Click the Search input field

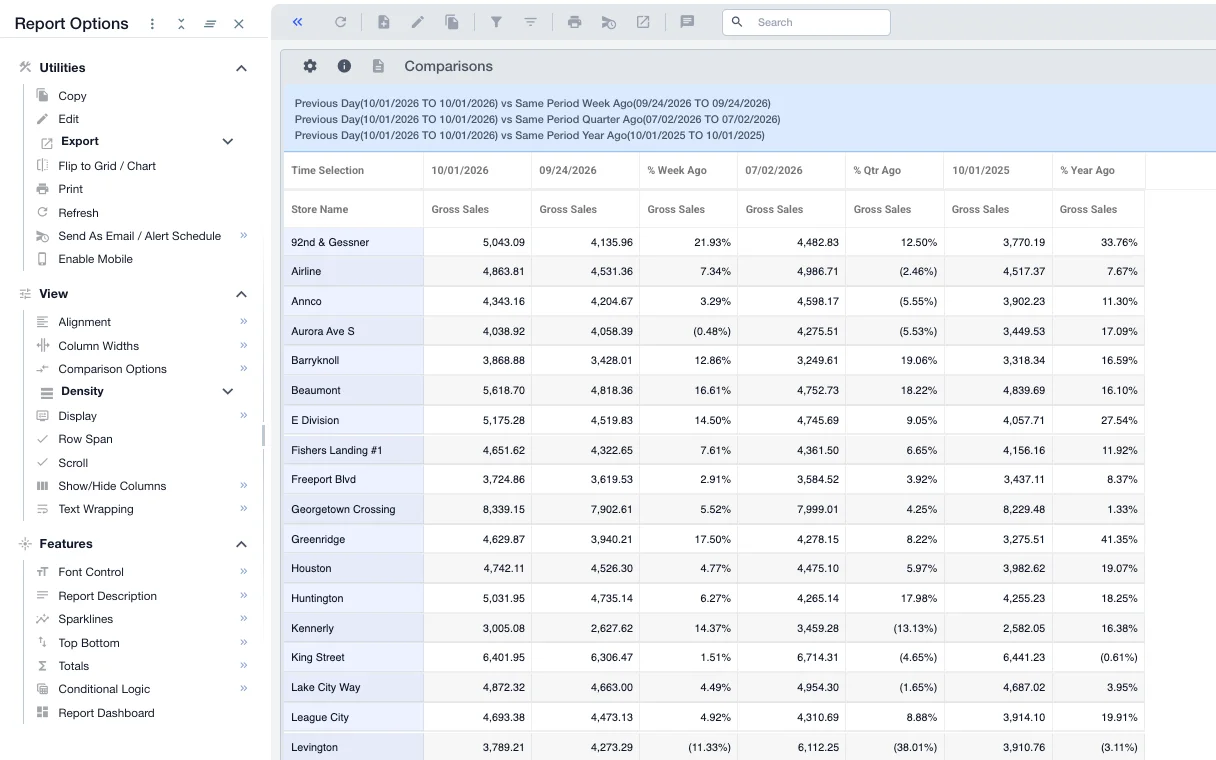(806, 22)
